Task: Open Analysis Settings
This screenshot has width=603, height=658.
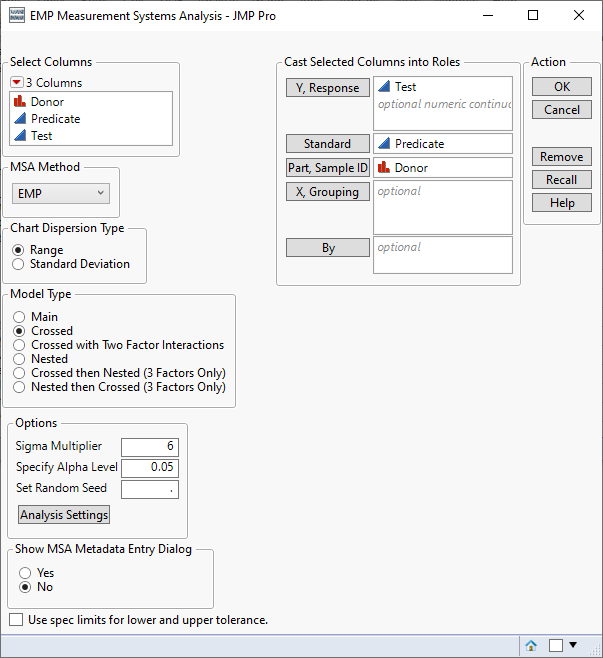Action: pos(64,515)
